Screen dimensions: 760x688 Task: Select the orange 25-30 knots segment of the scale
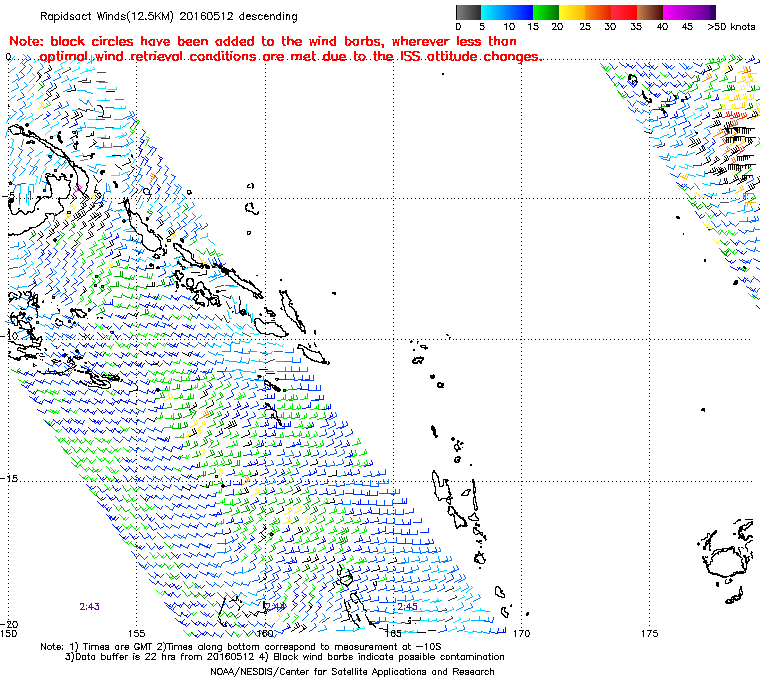pyautogui.click(x=598, y=12)
